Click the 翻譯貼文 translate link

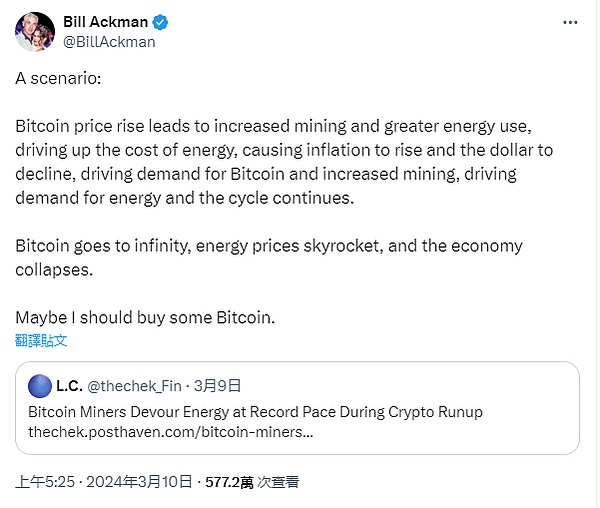point(41,340)
